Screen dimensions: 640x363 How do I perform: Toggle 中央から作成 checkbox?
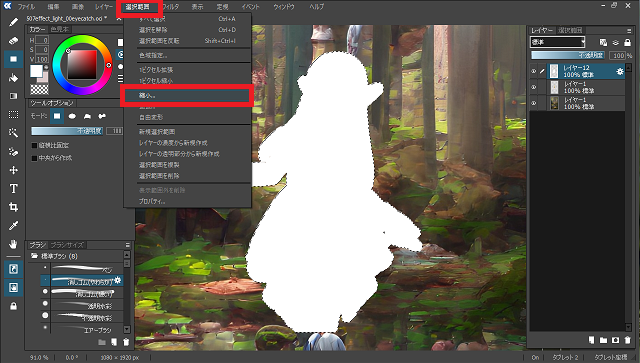coord(35,158)
